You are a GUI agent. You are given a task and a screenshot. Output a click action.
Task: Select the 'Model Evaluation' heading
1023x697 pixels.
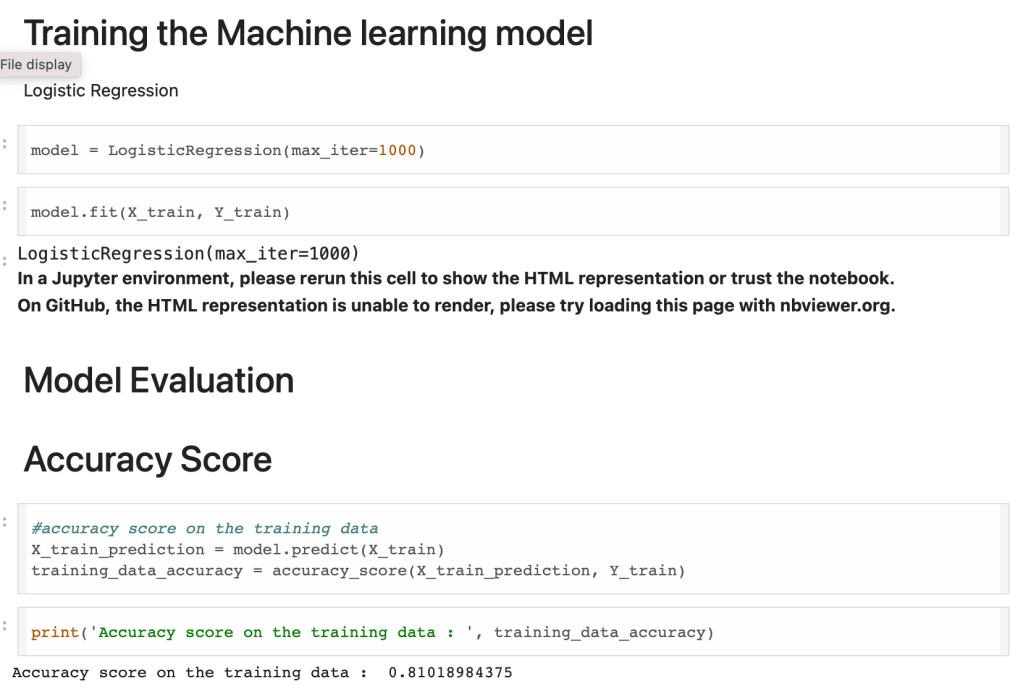158,381
